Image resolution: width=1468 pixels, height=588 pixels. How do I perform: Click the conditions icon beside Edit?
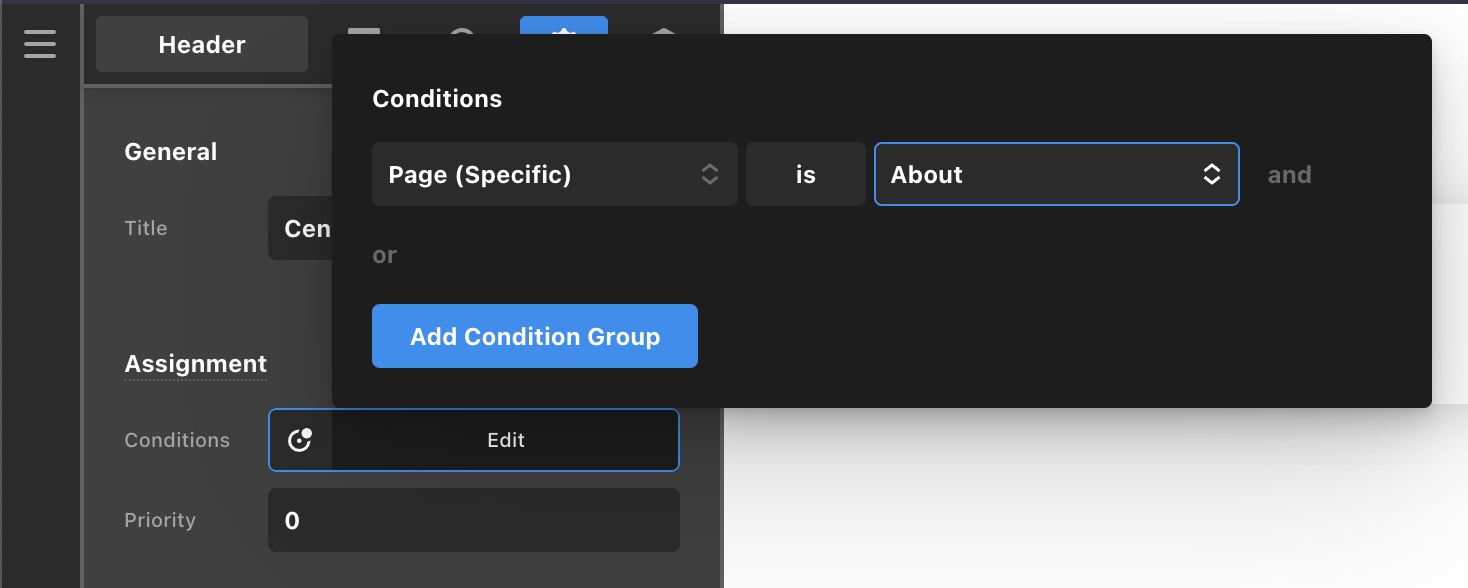point(300,440)
